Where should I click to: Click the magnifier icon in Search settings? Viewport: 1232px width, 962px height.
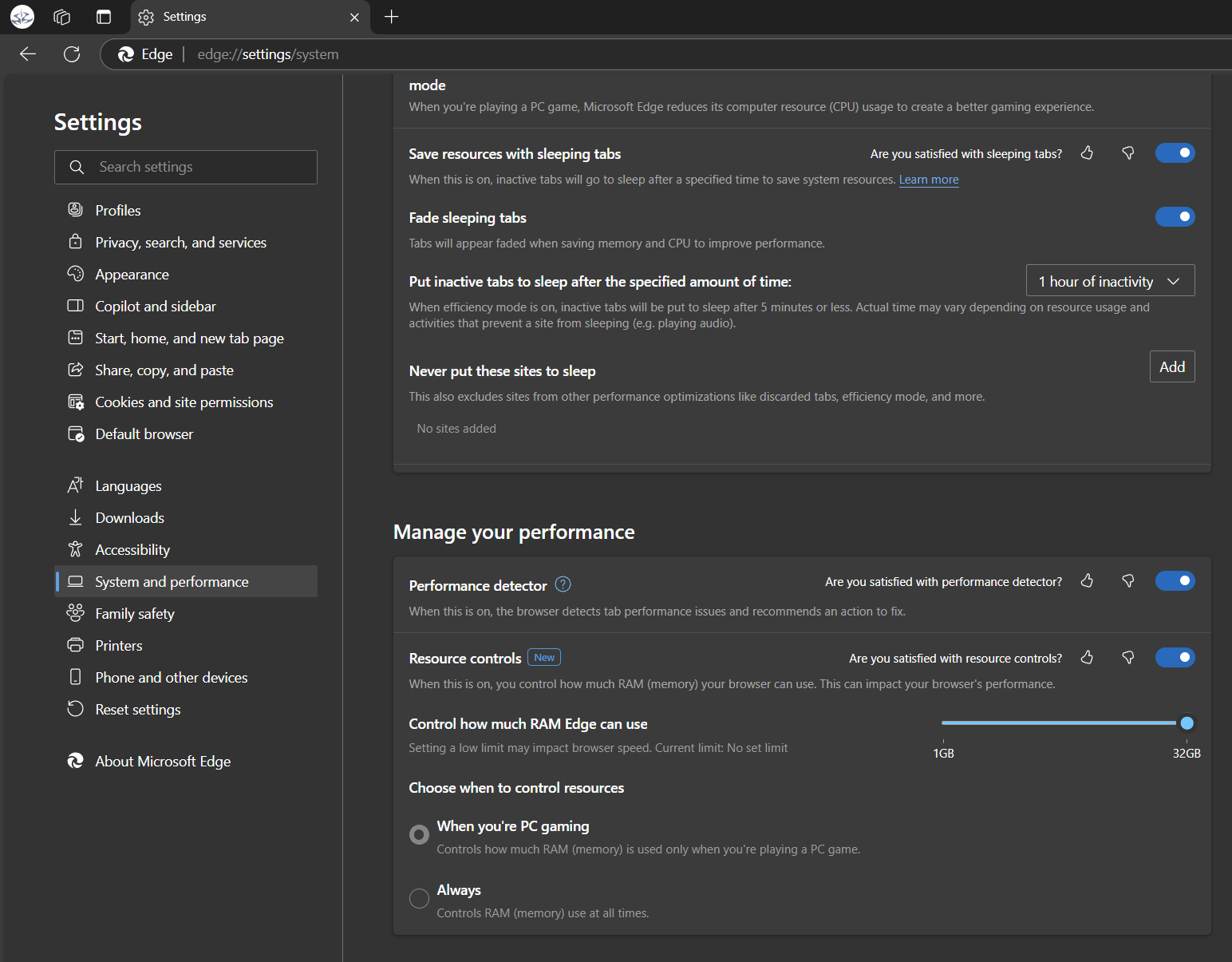point(77,167)
